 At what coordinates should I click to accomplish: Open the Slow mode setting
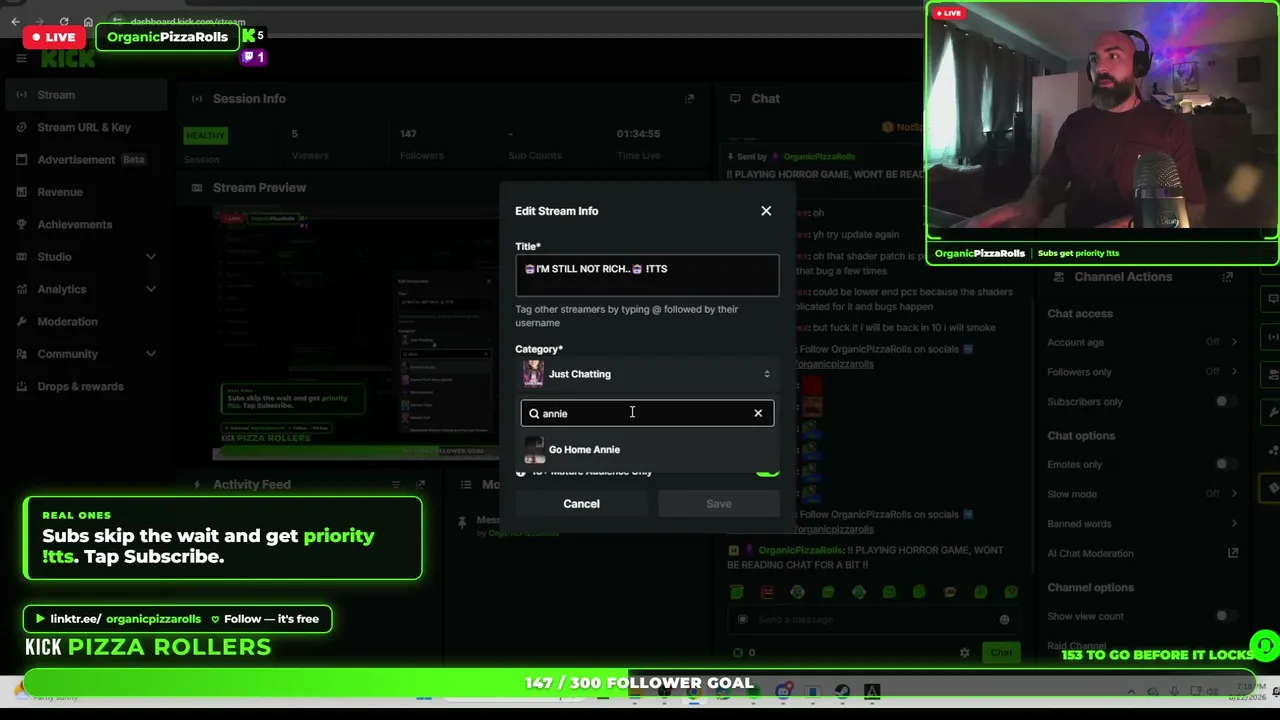[x=1143, y=494]
